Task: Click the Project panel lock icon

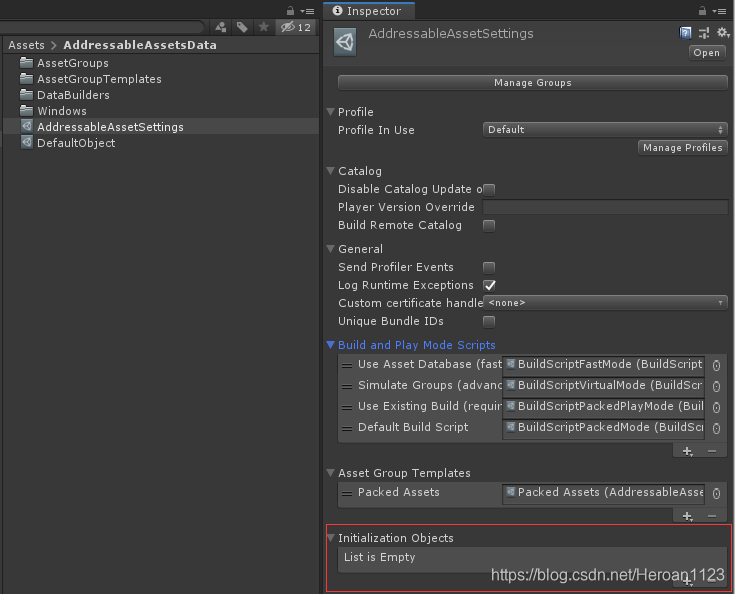Action: click(291, 10)
